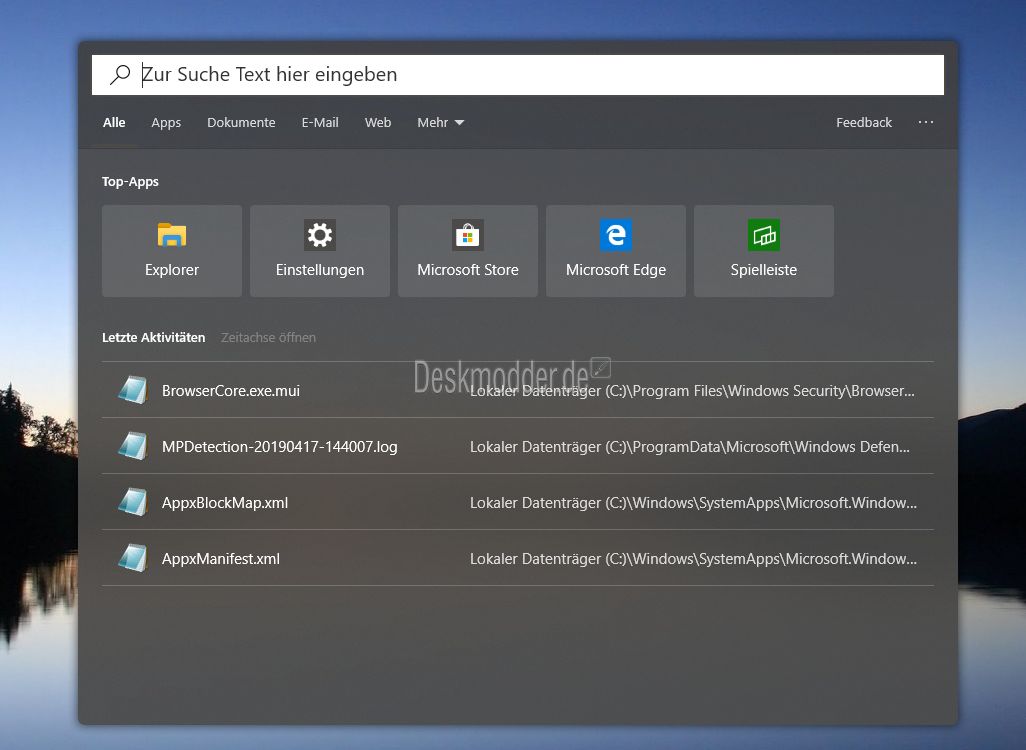Click the magnifying glass search icon
Viewport: 1026px width, 750px height.
coord(120,75)
